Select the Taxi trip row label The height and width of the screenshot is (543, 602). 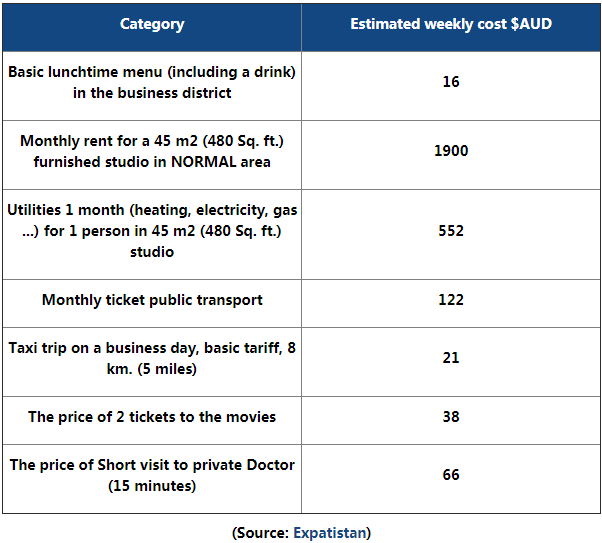point(152,358)
